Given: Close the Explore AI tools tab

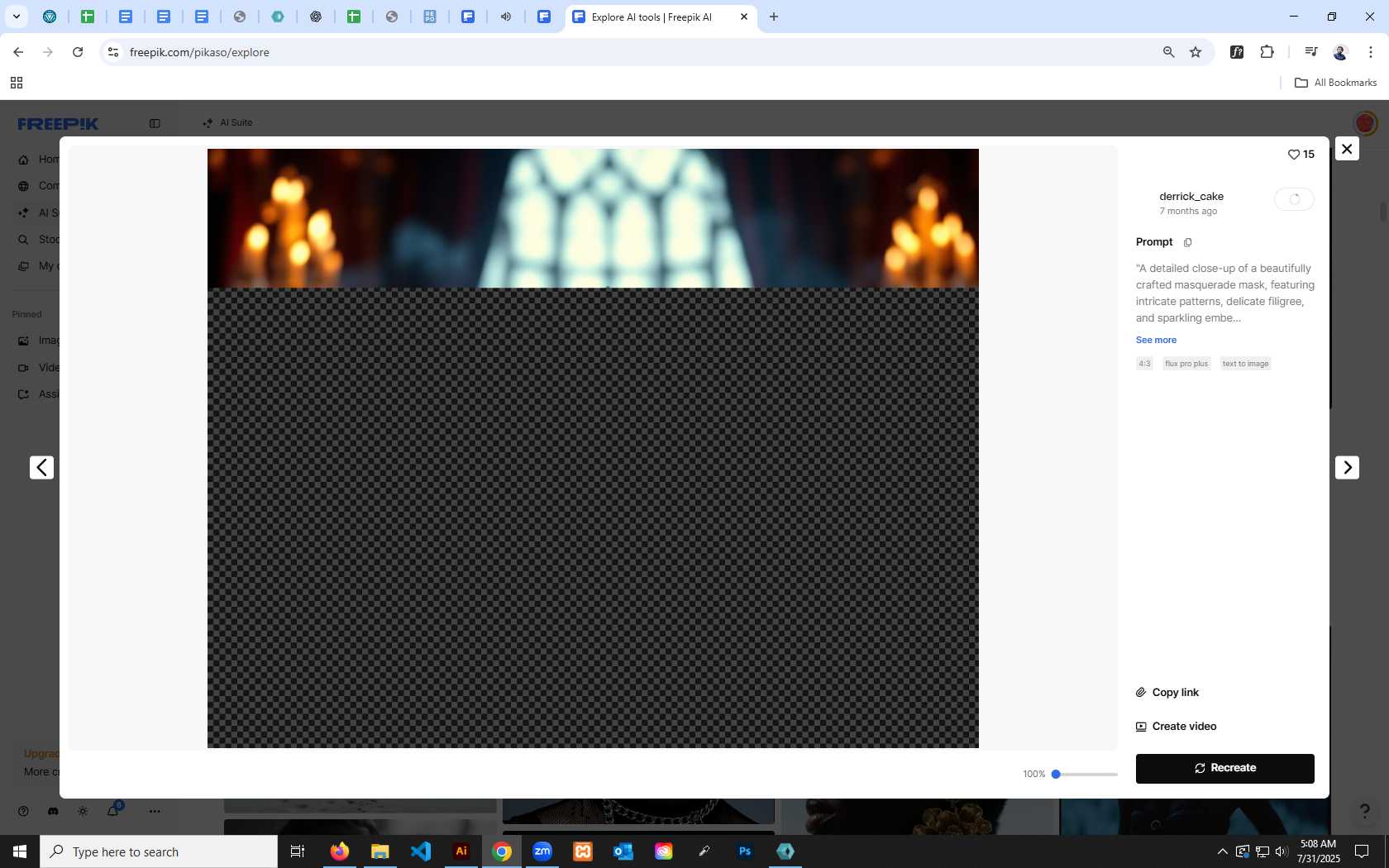Looking at the screenshot, I should click(x=744, y=17).
